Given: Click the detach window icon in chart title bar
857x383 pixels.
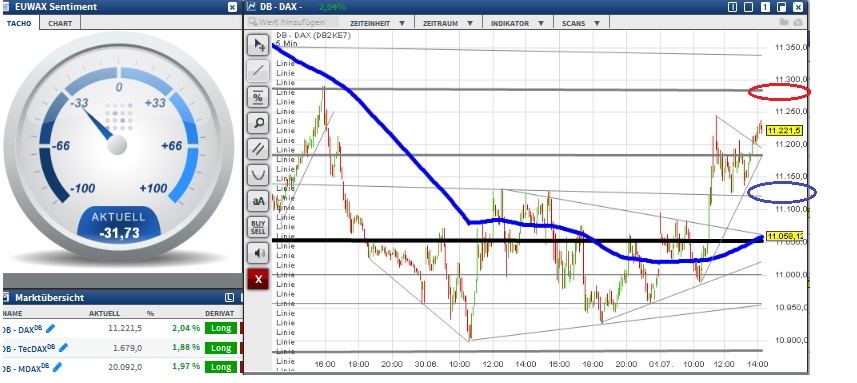Looking at the screenshot, I should click(x=782, y=7).
